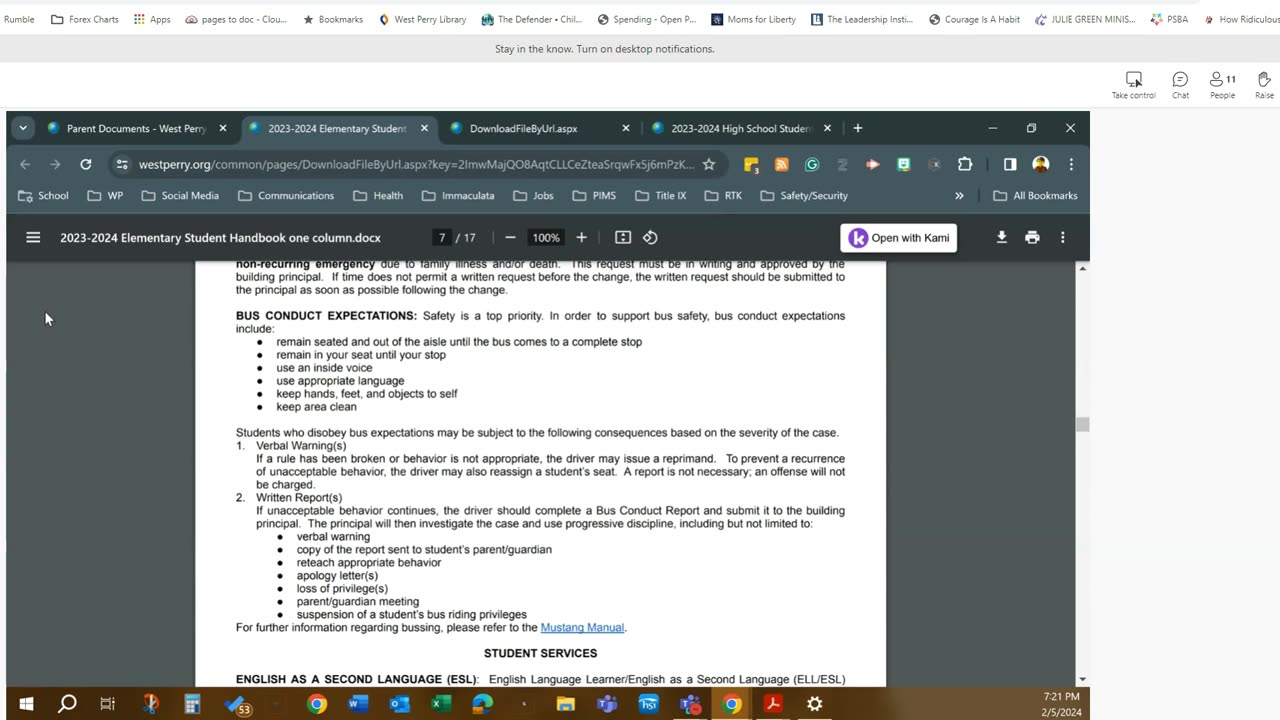
Task: Open the red arrow extension icon
Action: (872, 164)
